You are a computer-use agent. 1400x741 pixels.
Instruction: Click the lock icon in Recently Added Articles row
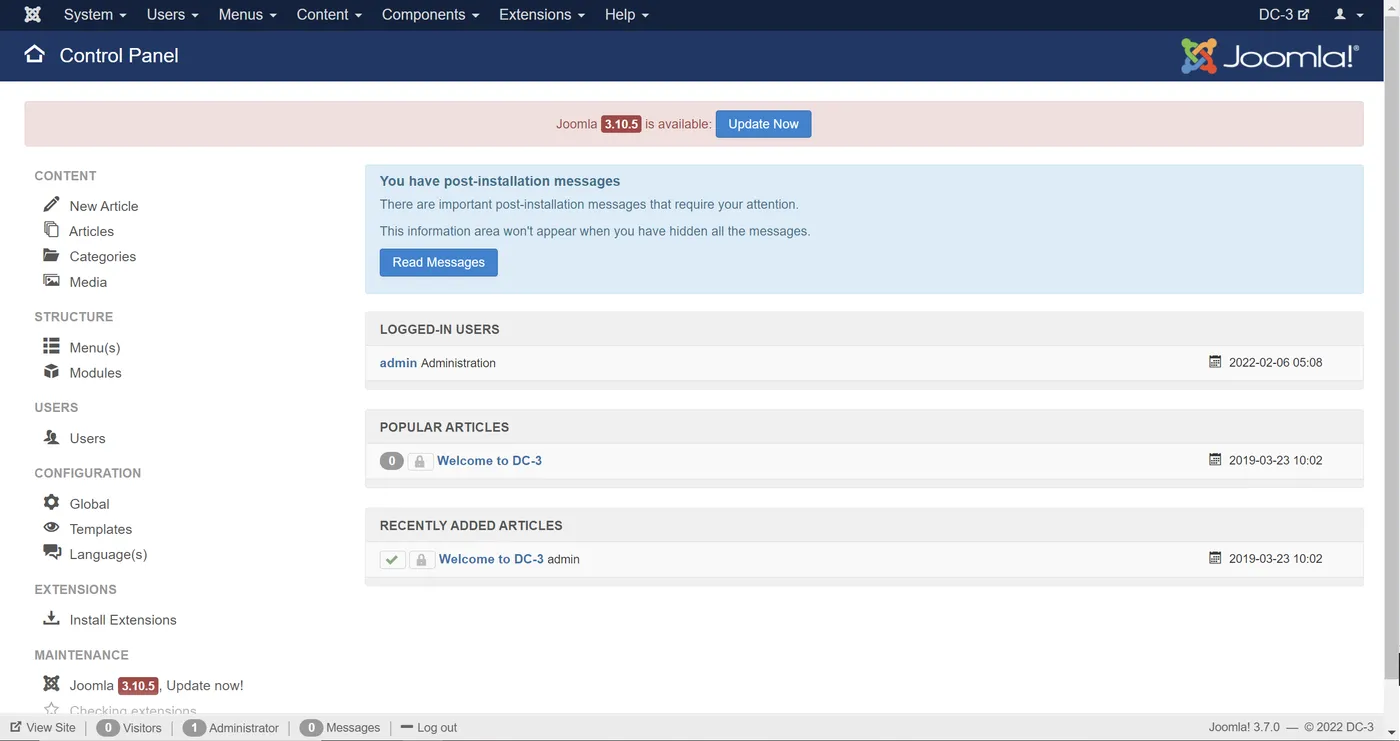tap(421, 559)
